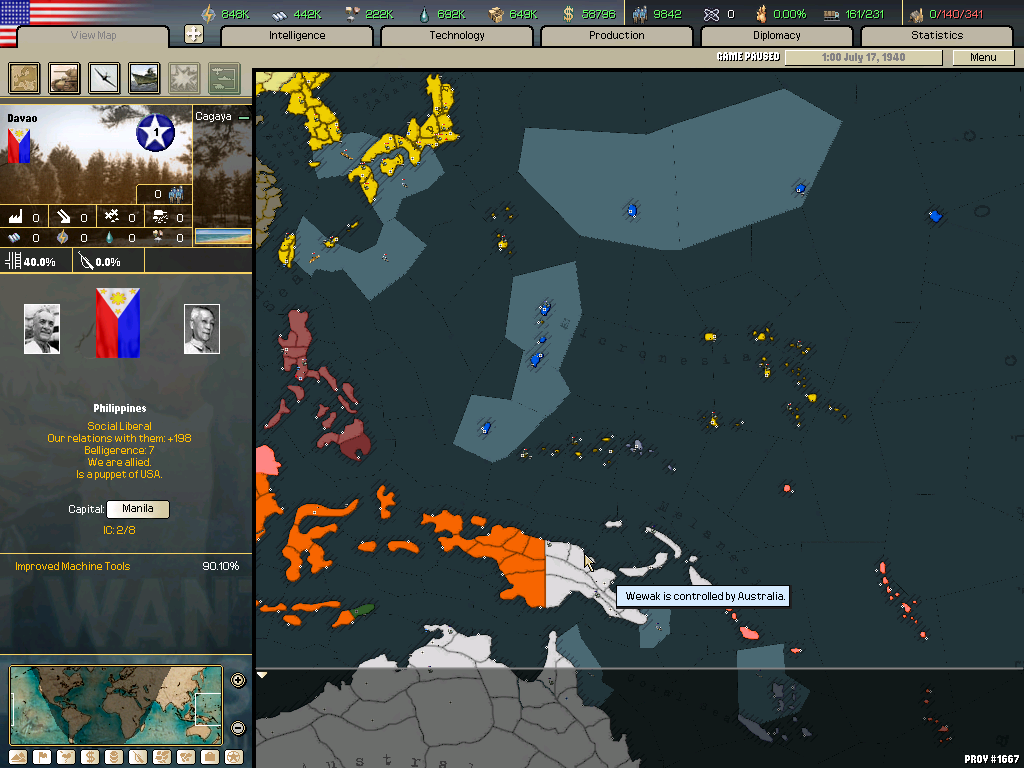Enable the terrain map mode mountain button

(17, 757)
